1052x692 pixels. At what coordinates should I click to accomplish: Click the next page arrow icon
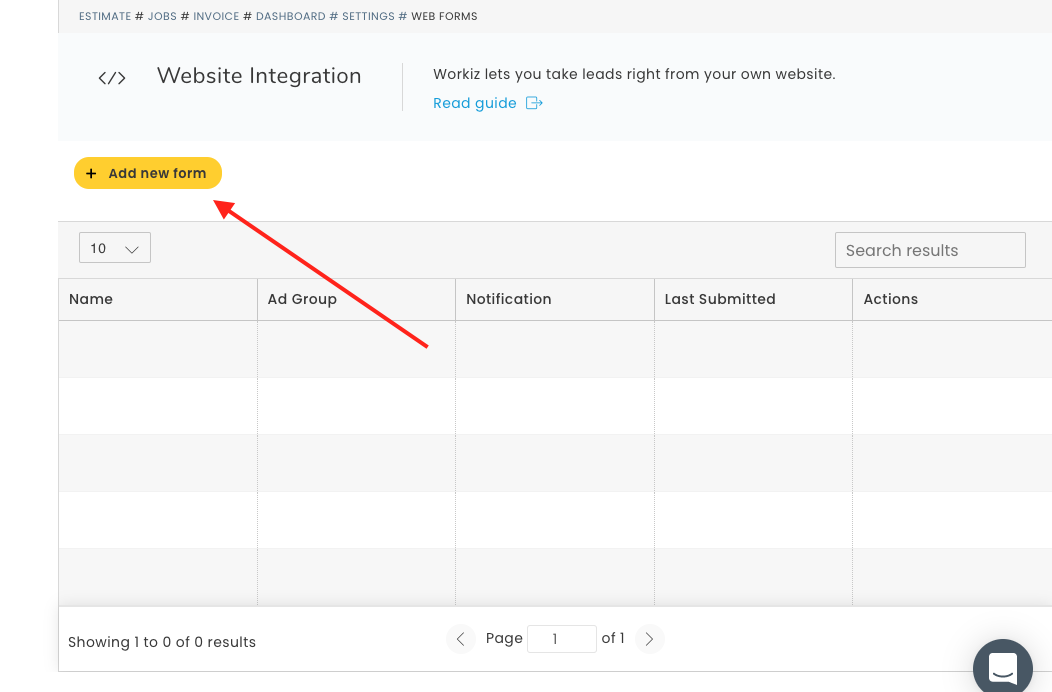pos(649,638)
